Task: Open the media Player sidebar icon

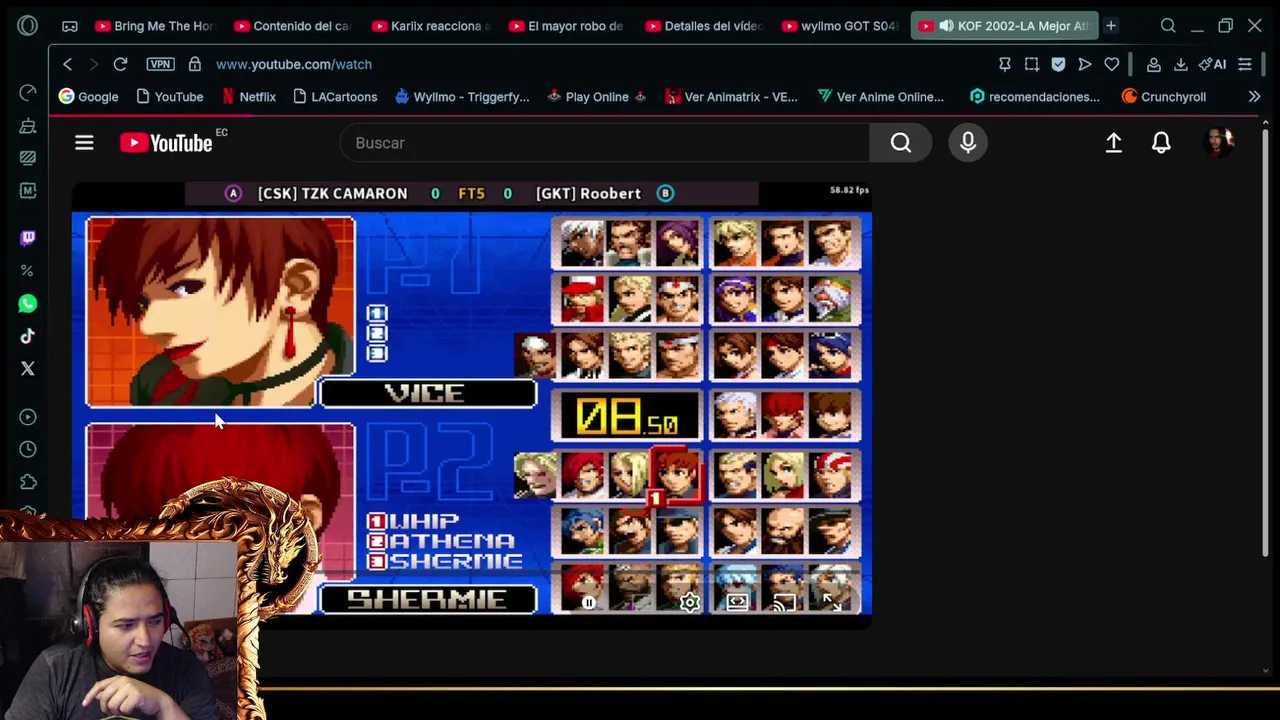Action: 28,417
